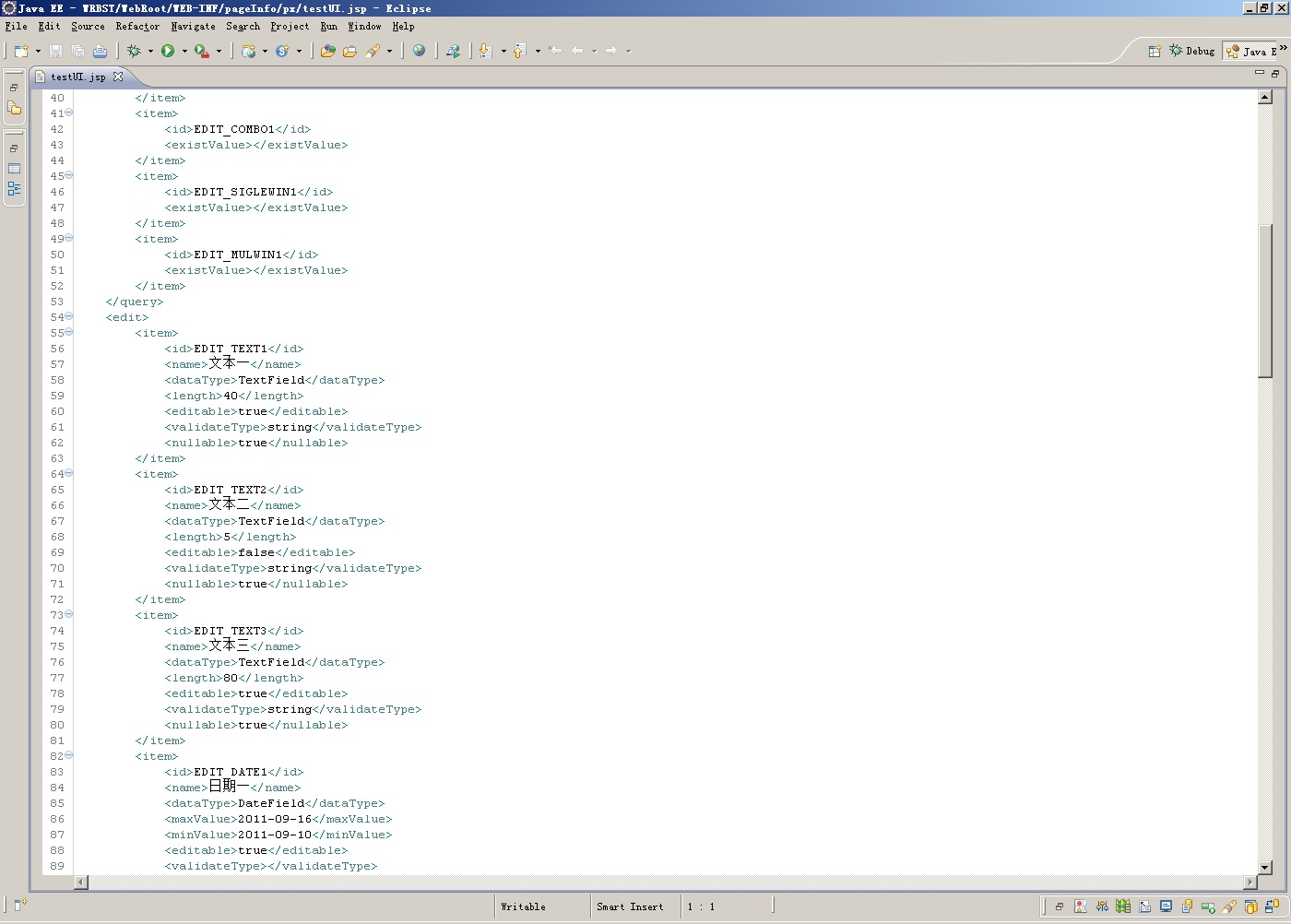1291x924 pixels.
Task: Click the Back navigation arrow
Action: click(x=577, y=51)
